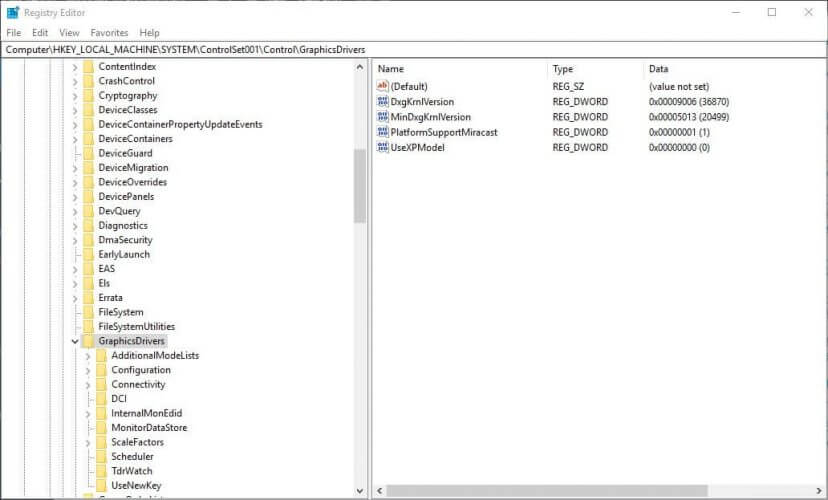This screenshot has height=500, width=828.
Task: Collapse the GraphicsDrivers key
Action: [75, 342]
